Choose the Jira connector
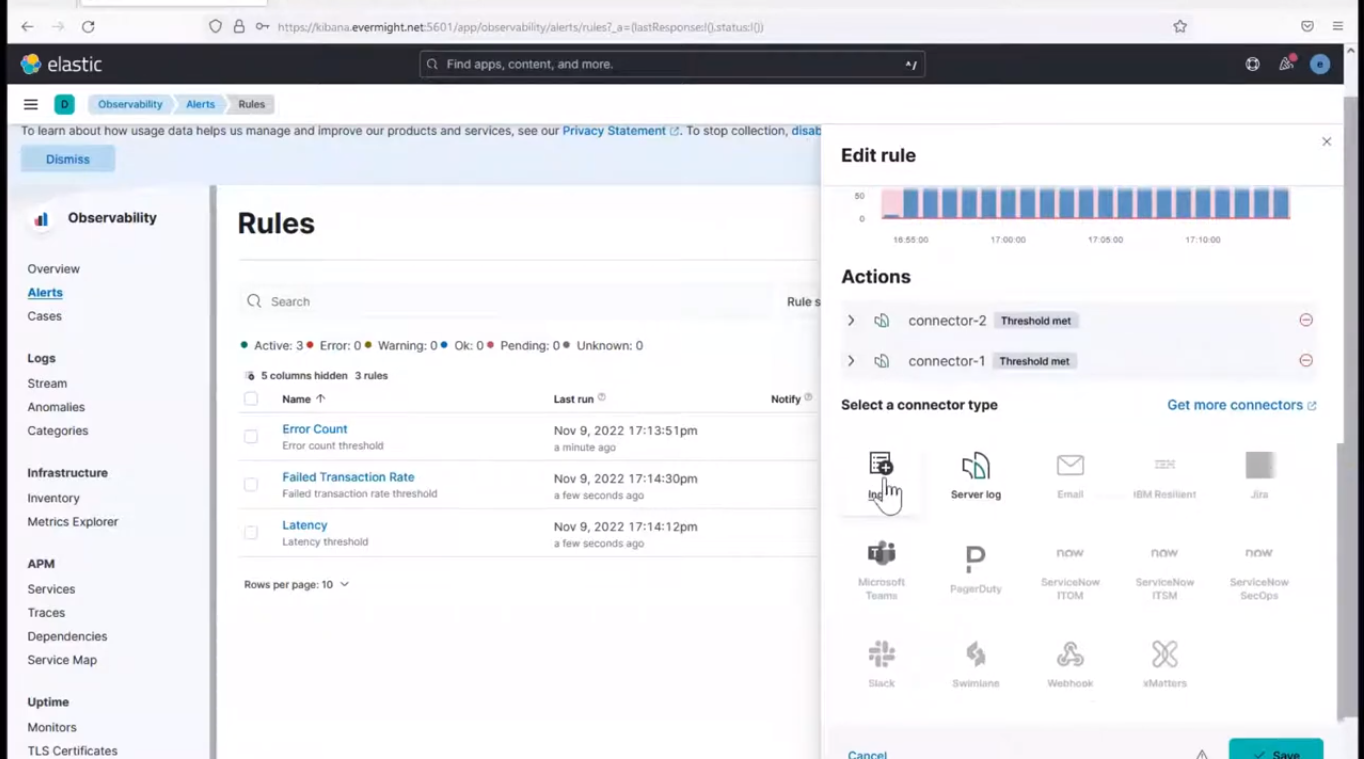Screen dimensions: 1364x759 [x=1259, y=476]
